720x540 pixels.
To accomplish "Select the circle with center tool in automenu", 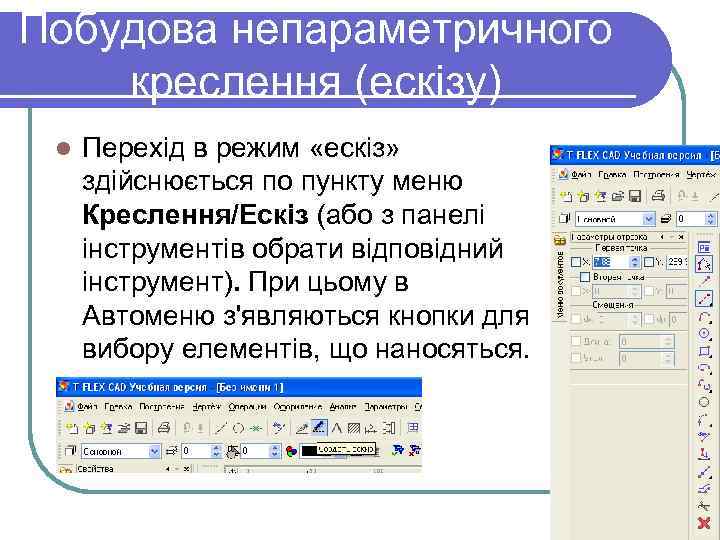I will click(704, 334).
